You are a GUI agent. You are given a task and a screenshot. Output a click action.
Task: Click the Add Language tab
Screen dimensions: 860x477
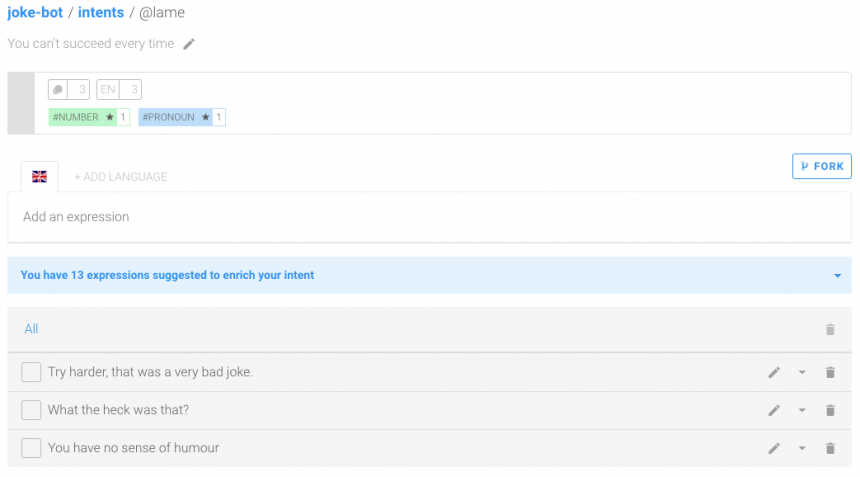click(x=120, y=177)
